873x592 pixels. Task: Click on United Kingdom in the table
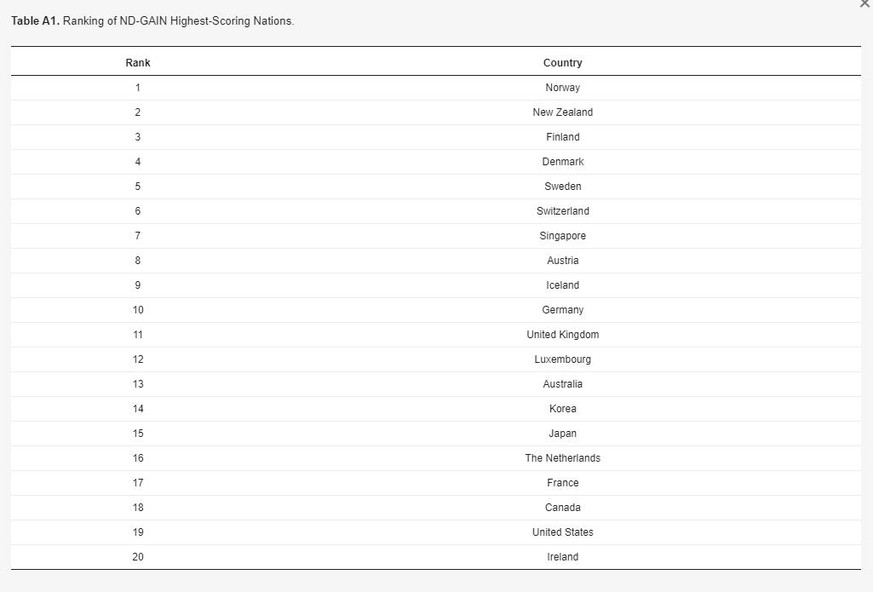tap(562, 335)
